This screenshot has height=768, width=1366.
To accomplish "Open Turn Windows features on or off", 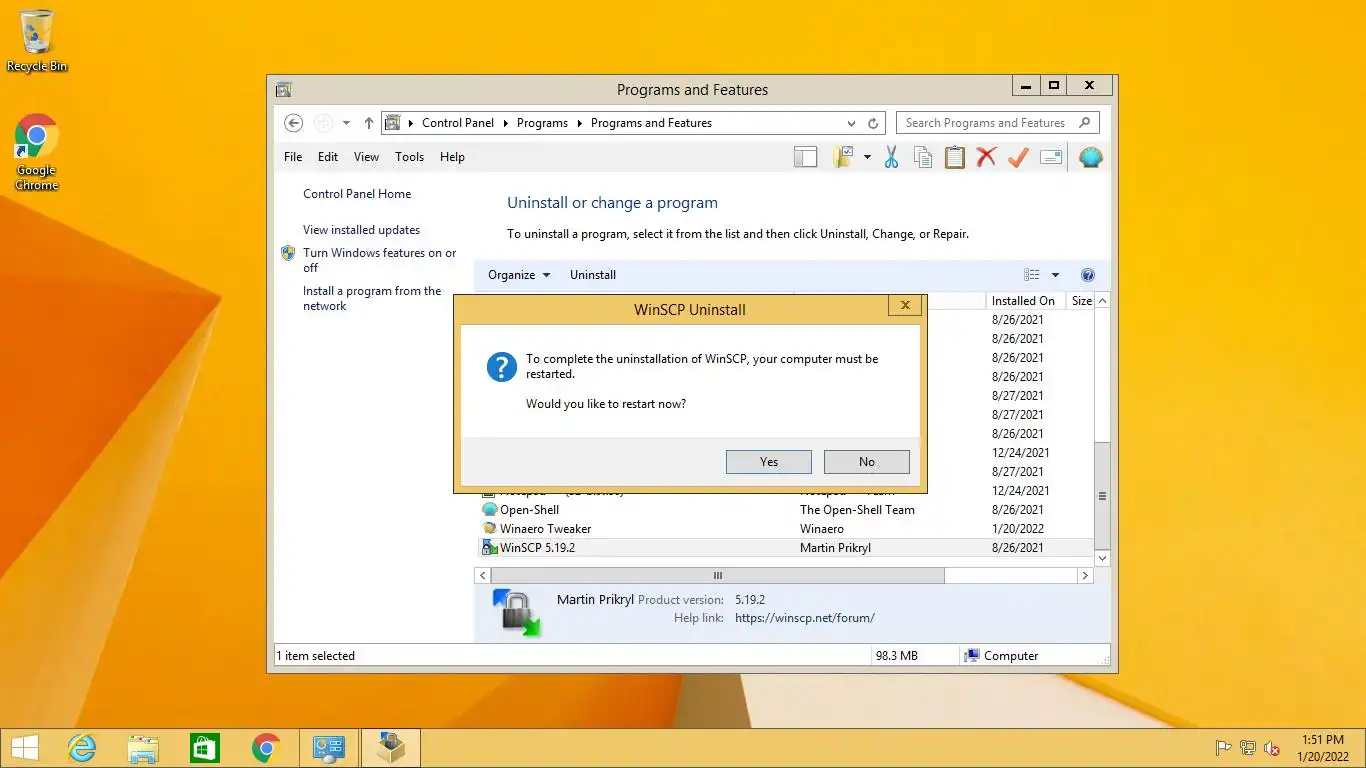I will click(x=379, y=260).
